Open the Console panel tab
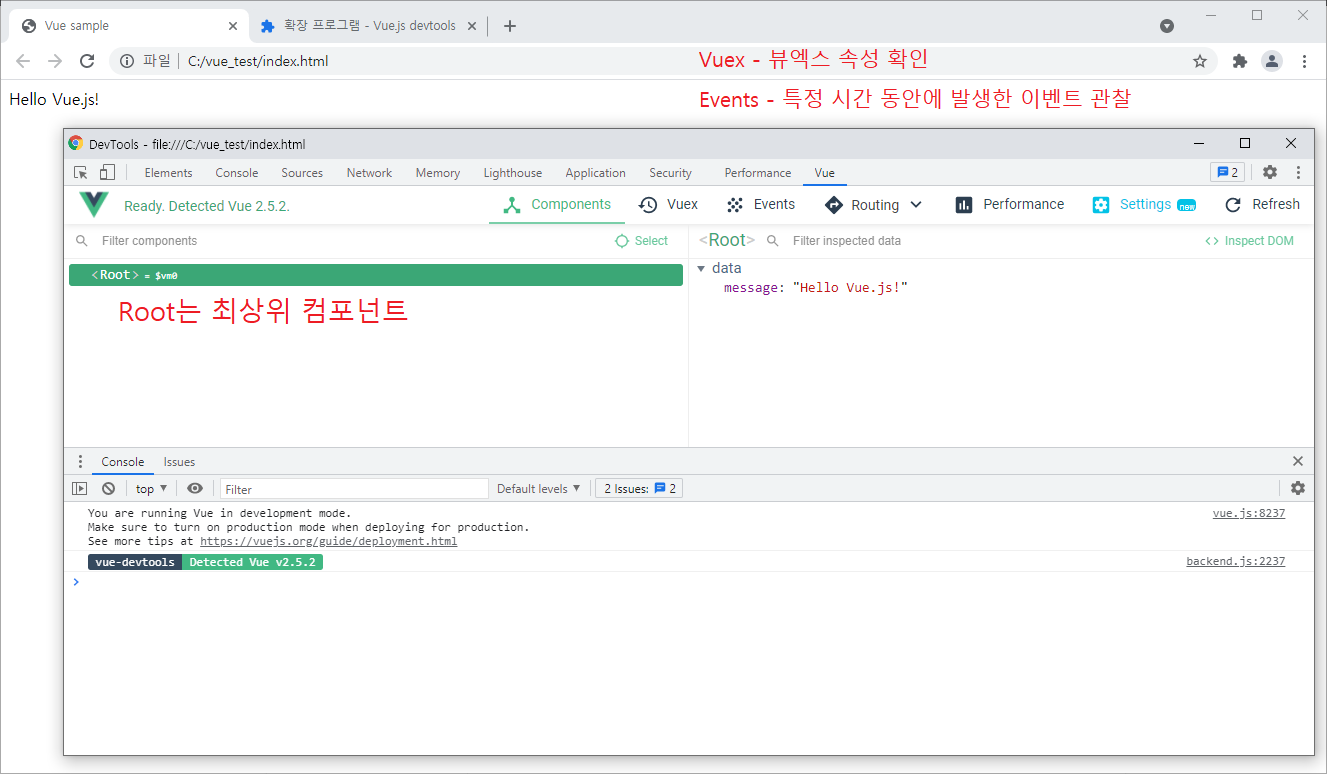Screen dimensions: 1327x774 (x=237, y=173)
